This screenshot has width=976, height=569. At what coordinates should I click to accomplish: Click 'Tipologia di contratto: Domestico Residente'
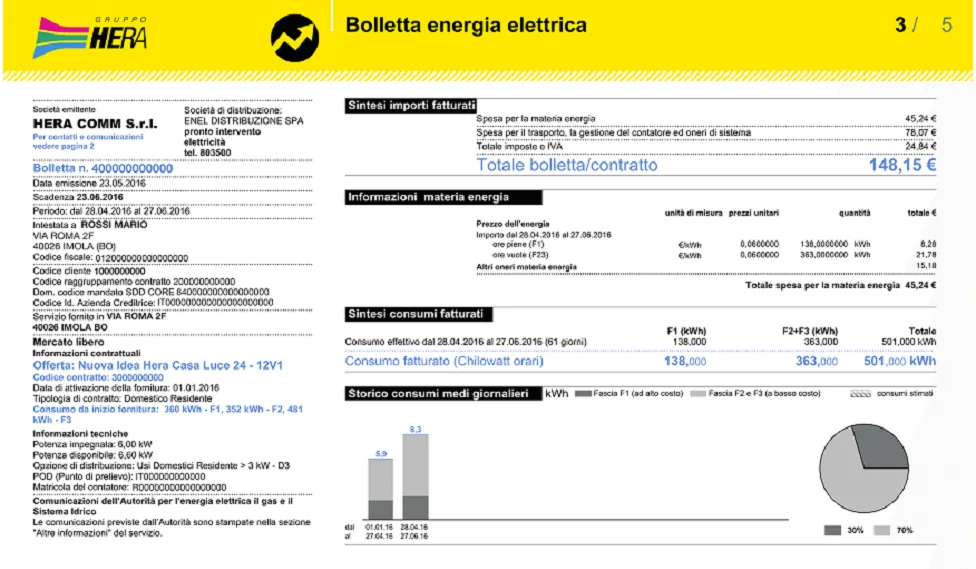pyautogui.click(x=122, y=398)
